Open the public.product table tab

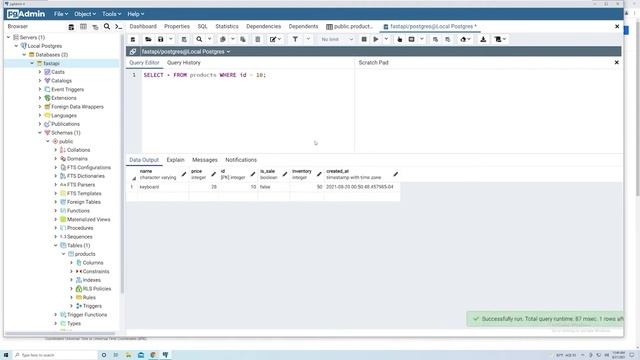click(349, 26)
